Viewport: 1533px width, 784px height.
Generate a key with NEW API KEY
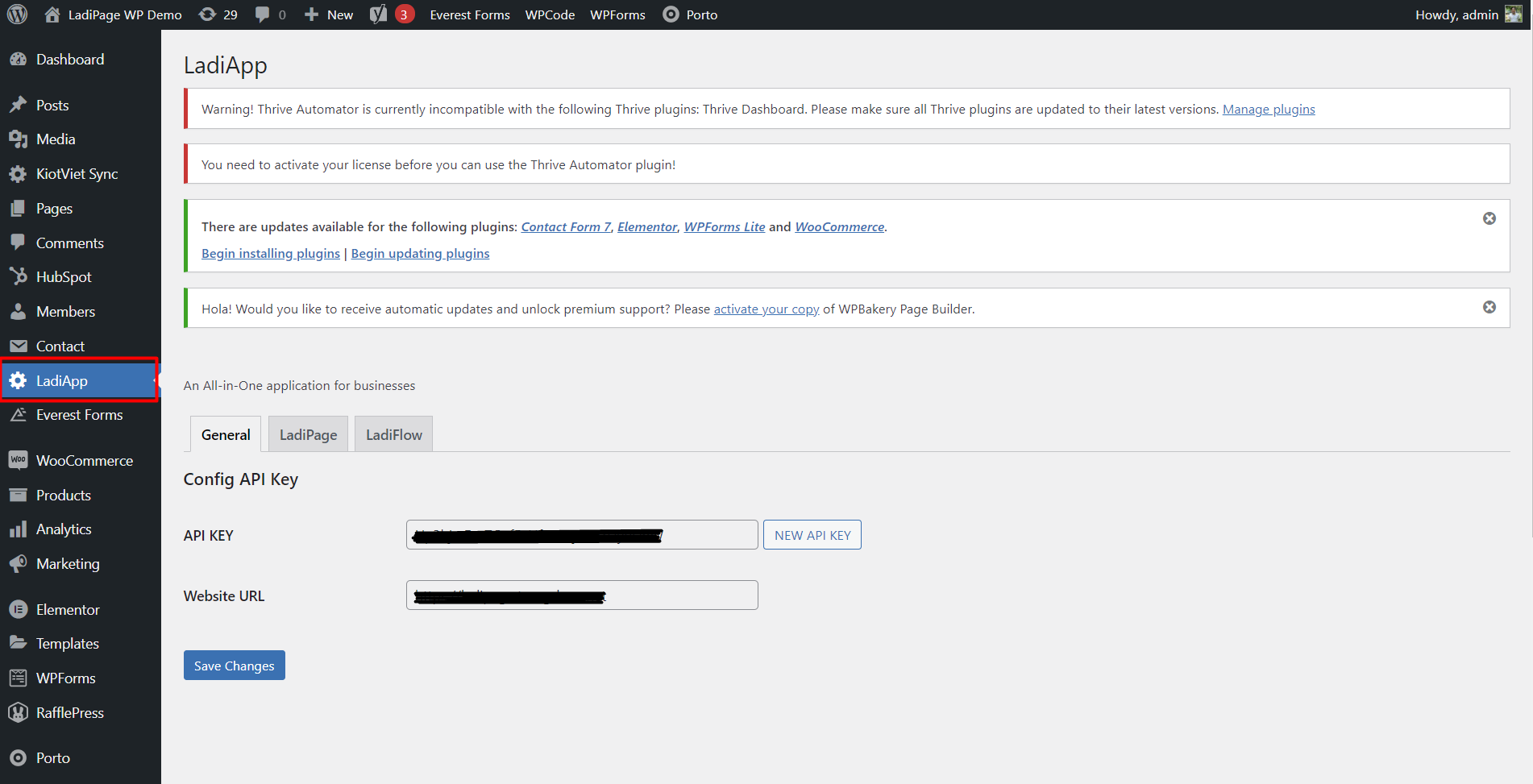pos(812,535)
